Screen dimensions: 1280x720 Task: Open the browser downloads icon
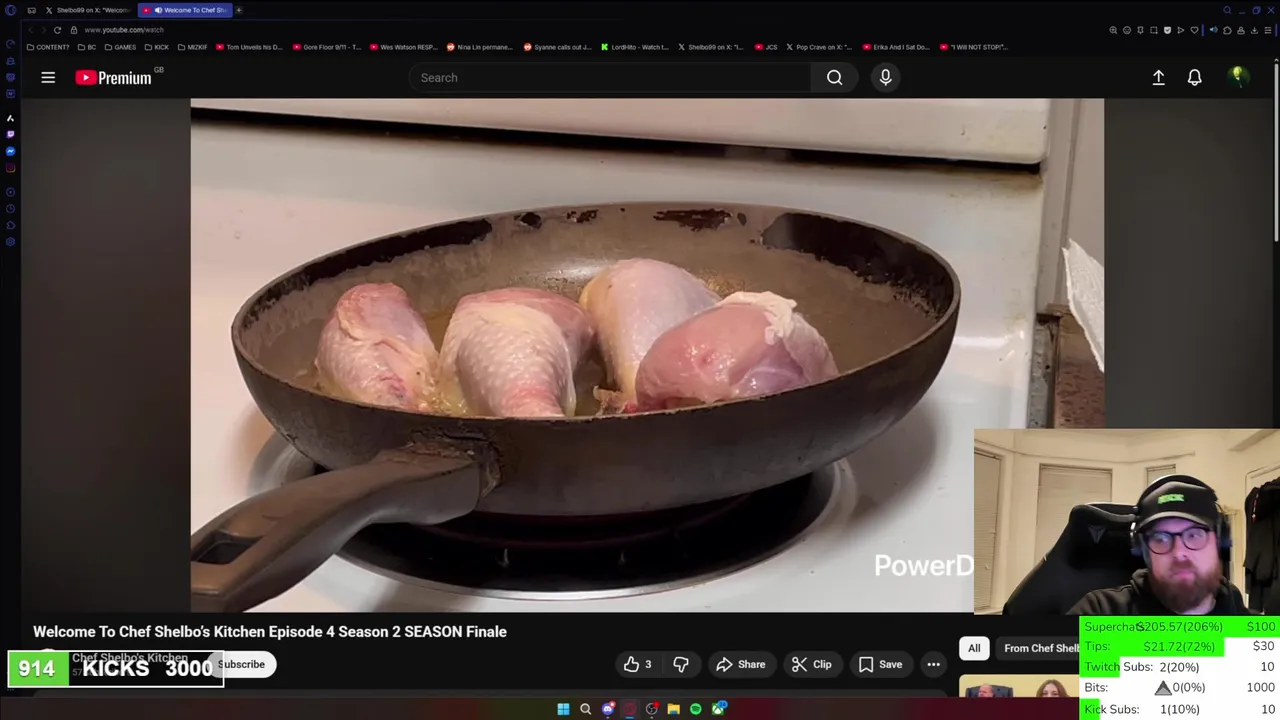1254,30
